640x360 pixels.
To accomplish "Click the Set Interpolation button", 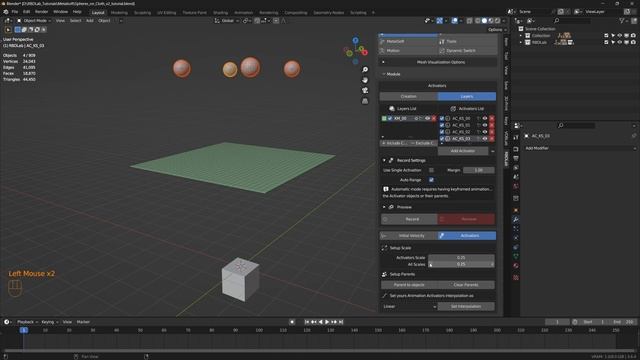I will click(466, 307).
